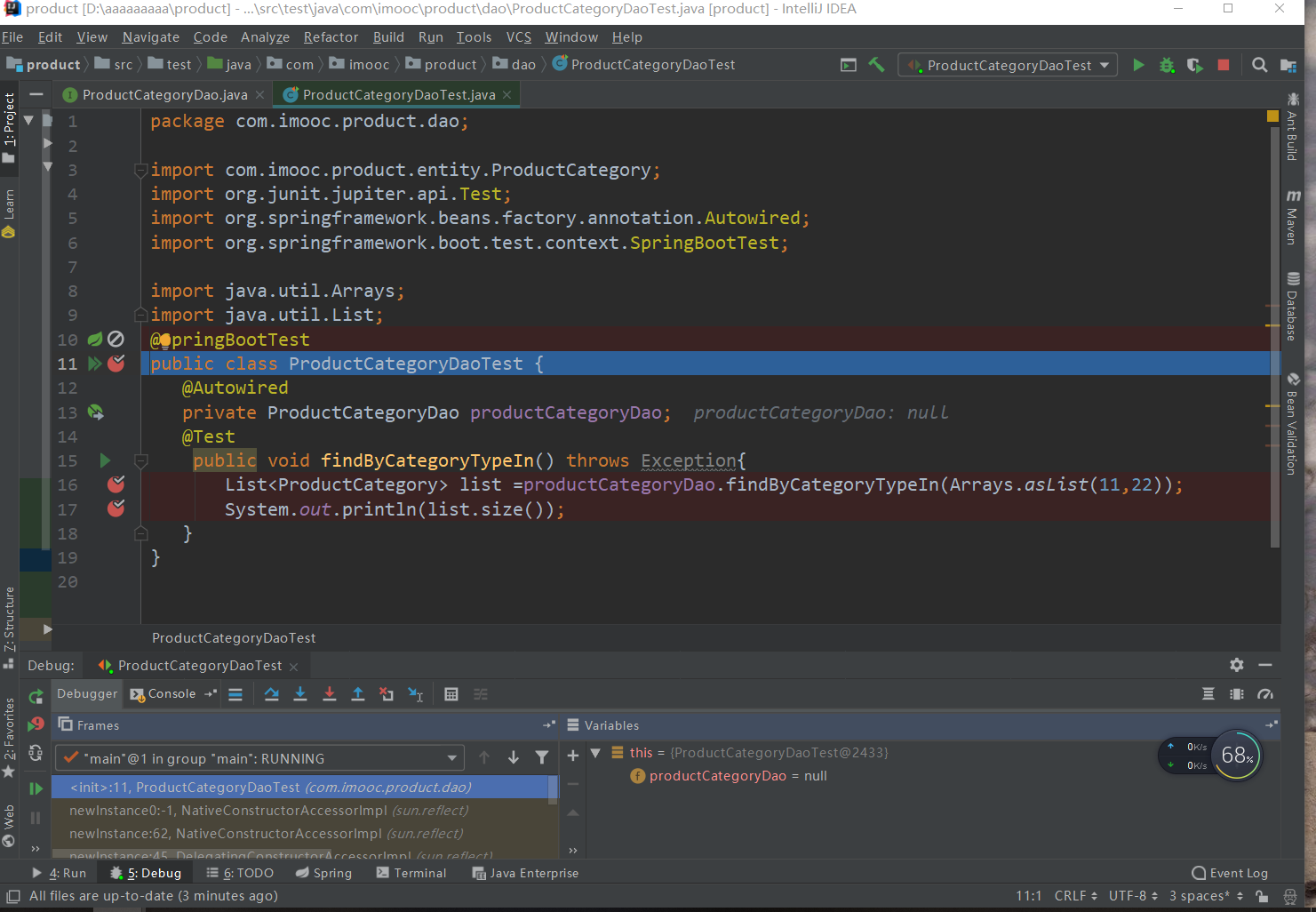Open the Debug panel settings gear
This screenshot has width=1316, height=912.
(1237, 665)
